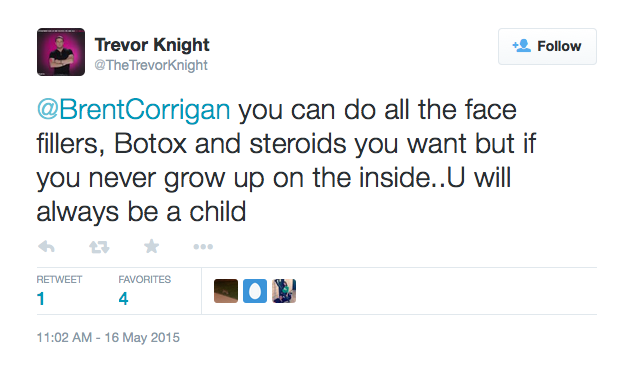Open the default egg avatar on blue

pos(255,291)
